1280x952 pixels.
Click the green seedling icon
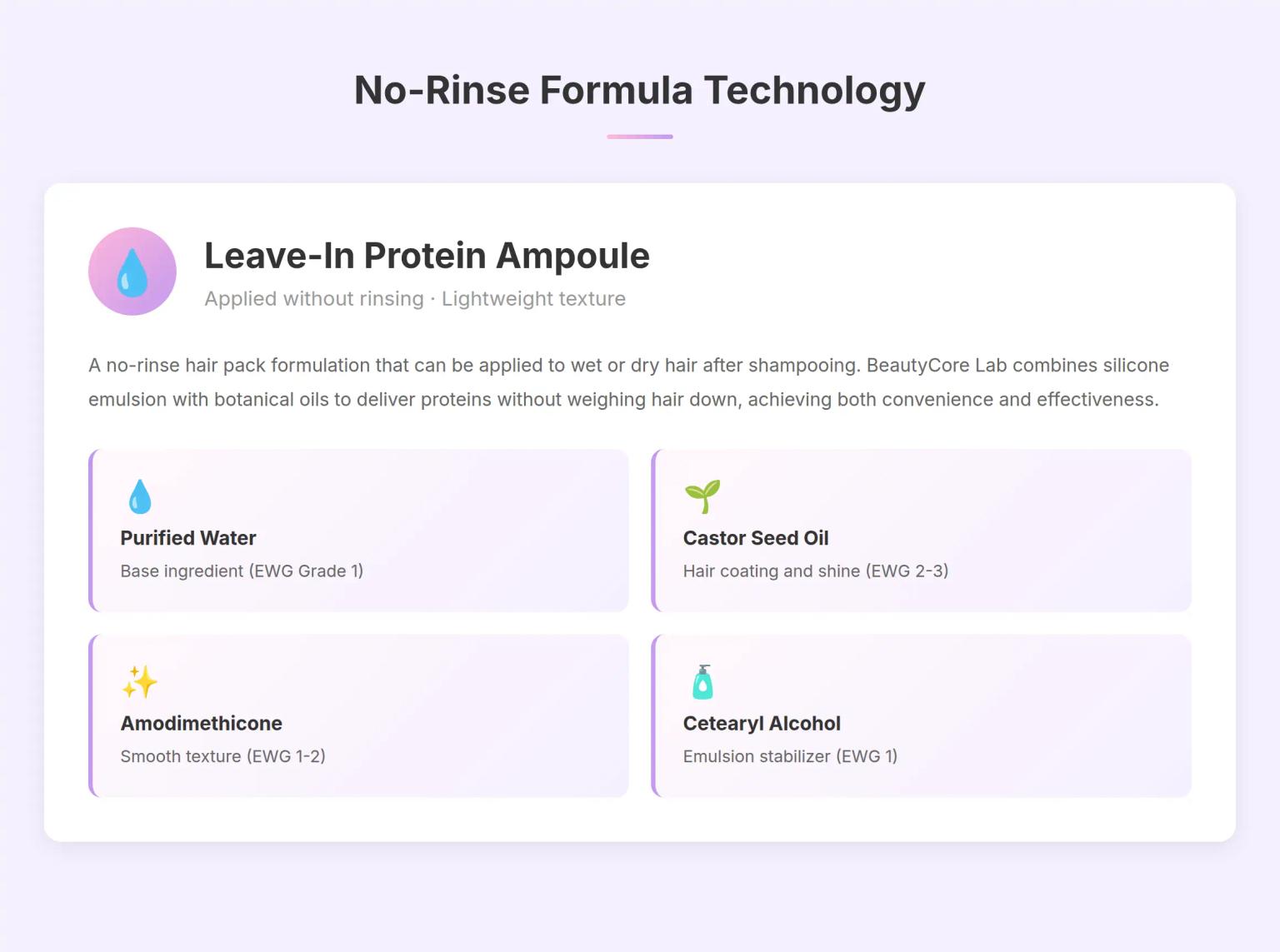click(702, 496)
